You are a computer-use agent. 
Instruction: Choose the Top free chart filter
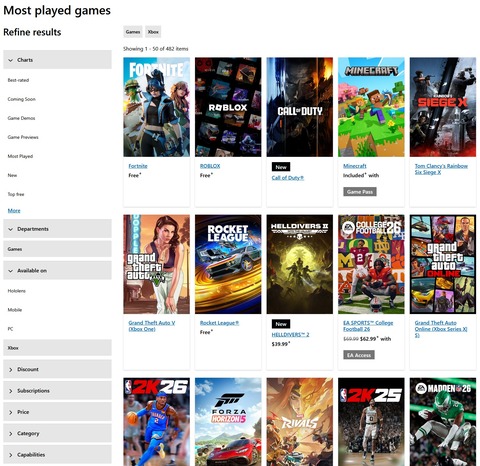16,194
